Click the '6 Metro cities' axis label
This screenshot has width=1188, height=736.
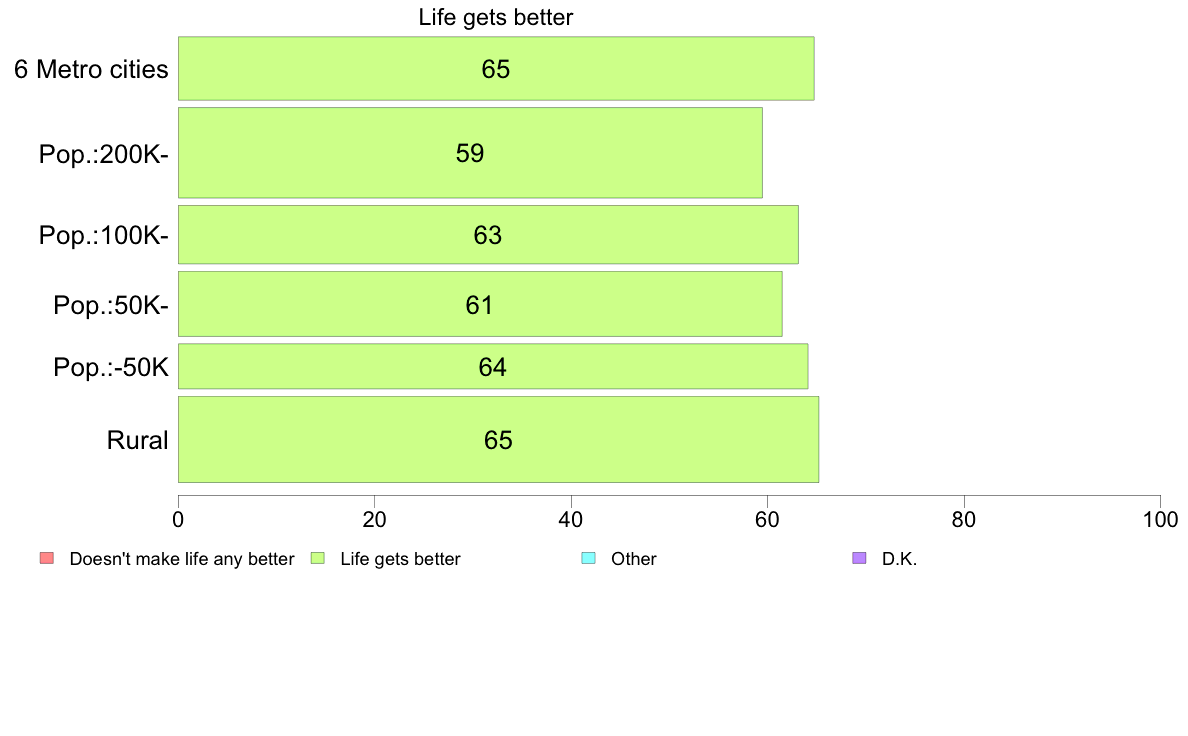coord(91,70)
